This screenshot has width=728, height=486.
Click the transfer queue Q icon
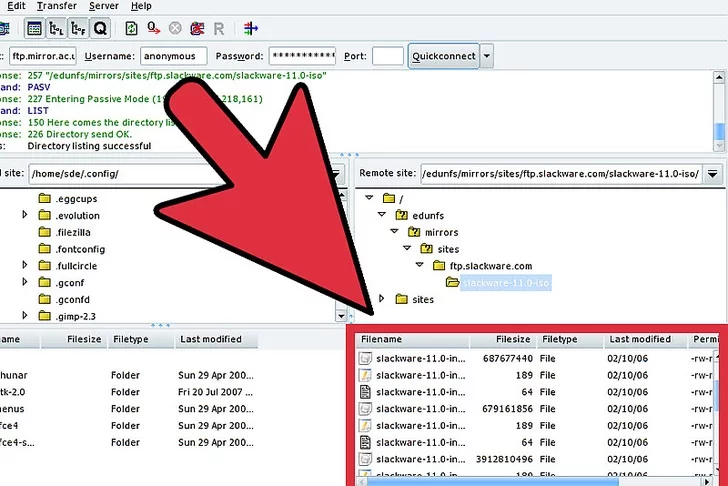point(100,28)
